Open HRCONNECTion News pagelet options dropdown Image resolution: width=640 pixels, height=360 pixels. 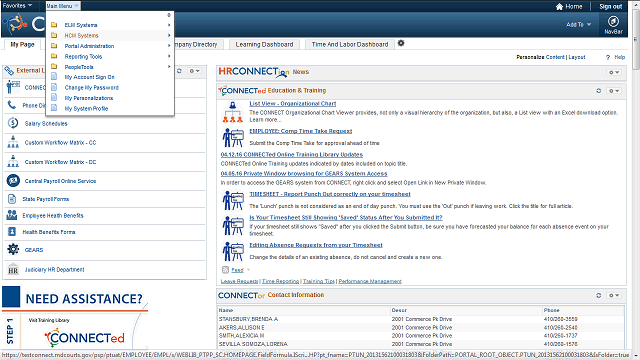[614, 72]
